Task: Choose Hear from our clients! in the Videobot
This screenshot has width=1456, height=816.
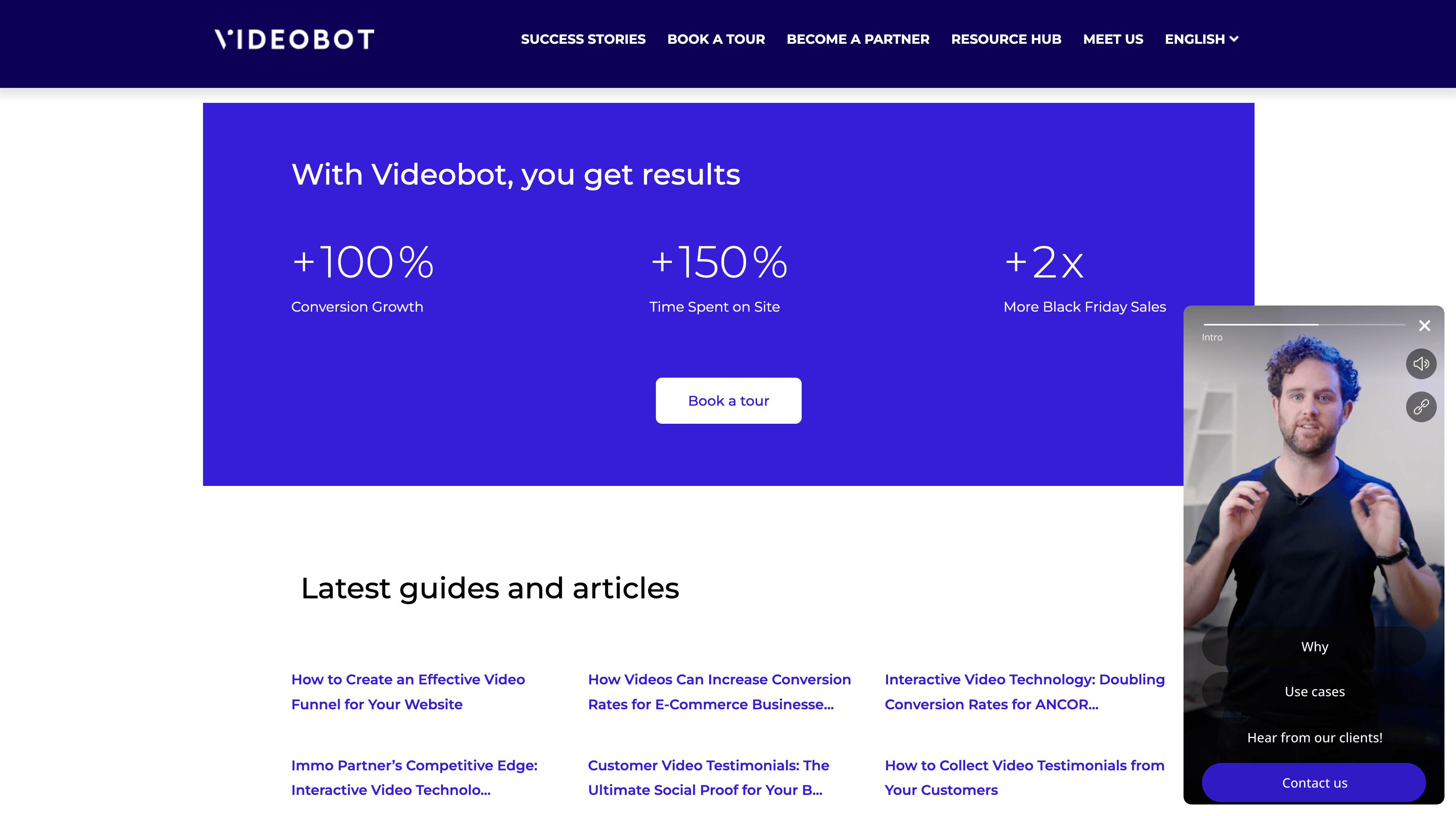Action: [1314, 737]
